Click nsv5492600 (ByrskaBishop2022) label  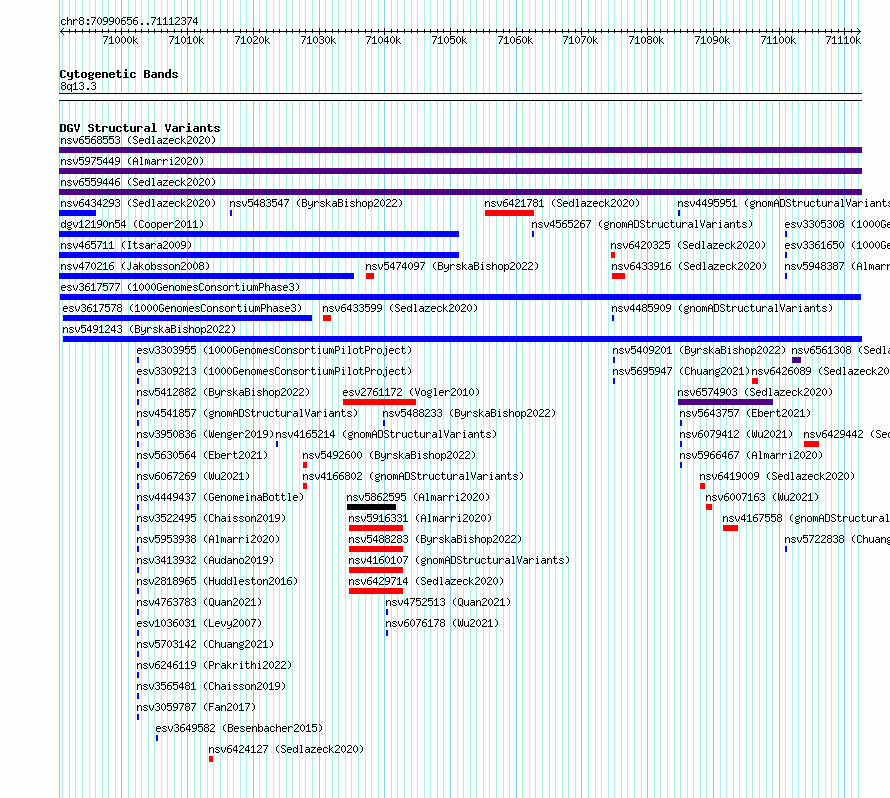(389, 455)
